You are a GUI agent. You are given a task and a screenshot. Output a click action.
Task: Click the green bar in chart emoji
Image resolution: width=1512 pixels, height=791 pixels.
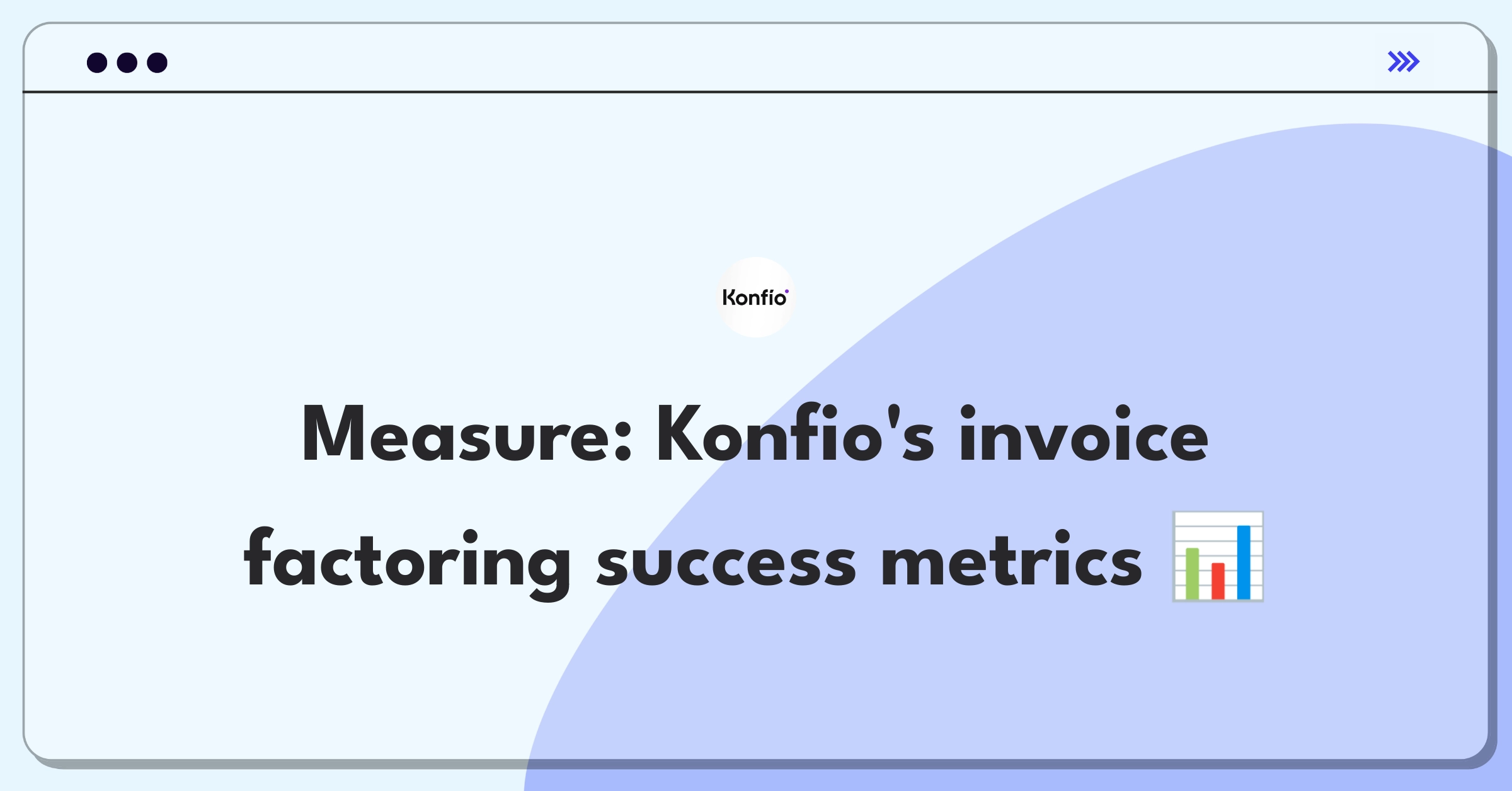pos(1193,573)
